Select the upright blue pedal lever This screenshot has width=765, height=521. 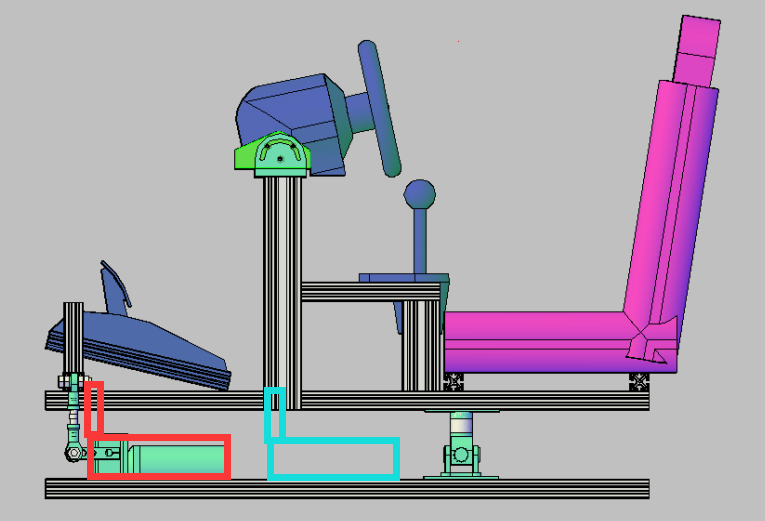coord(115,288)
